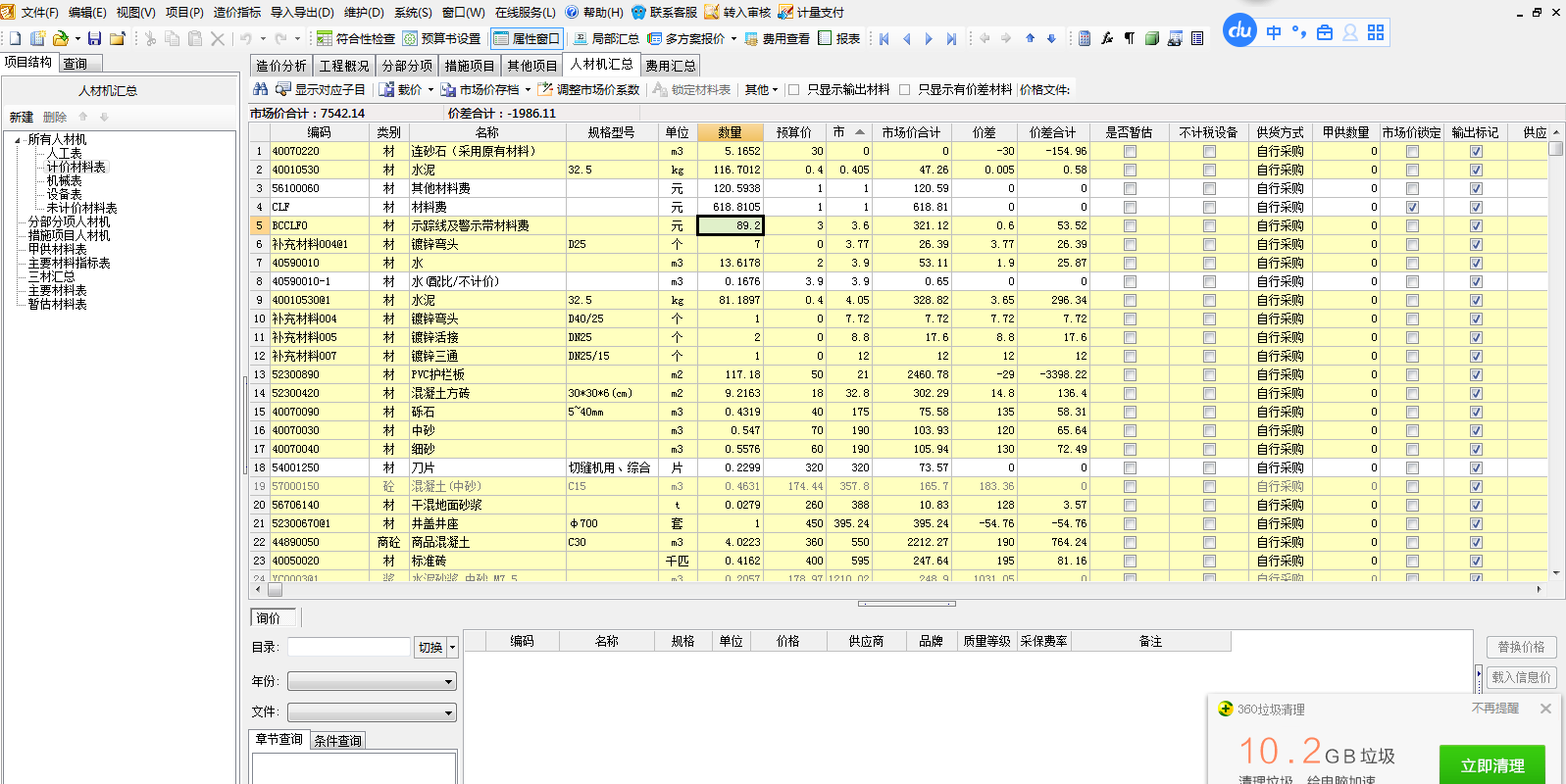Image resolution: width=1566 pixels, height=784 pixels.
Task: Open the 文件 combo box
Action: (x=372, y=712)
